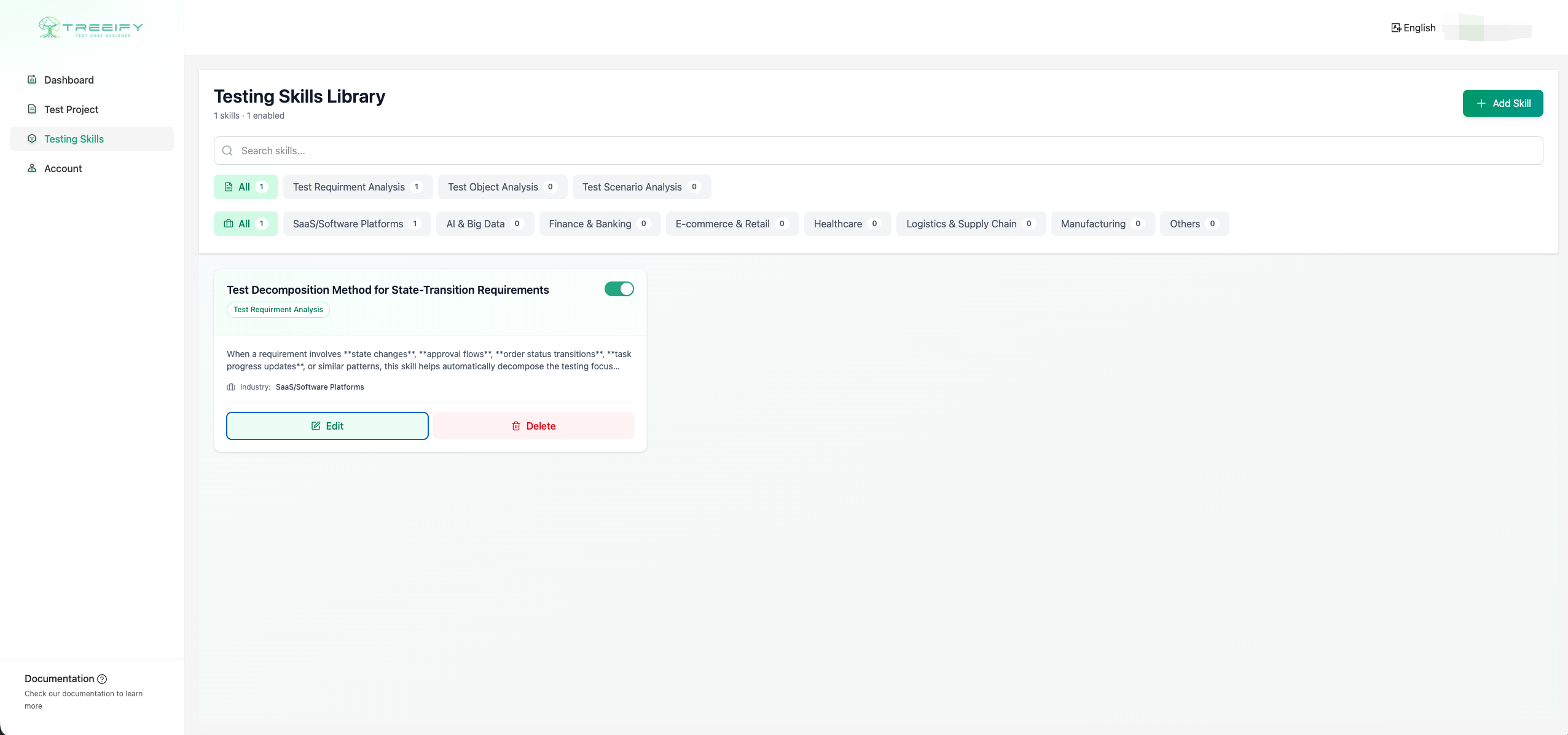
Task: Filter by Test Requirment Analysis tab
Action: (x=357, y=187)
